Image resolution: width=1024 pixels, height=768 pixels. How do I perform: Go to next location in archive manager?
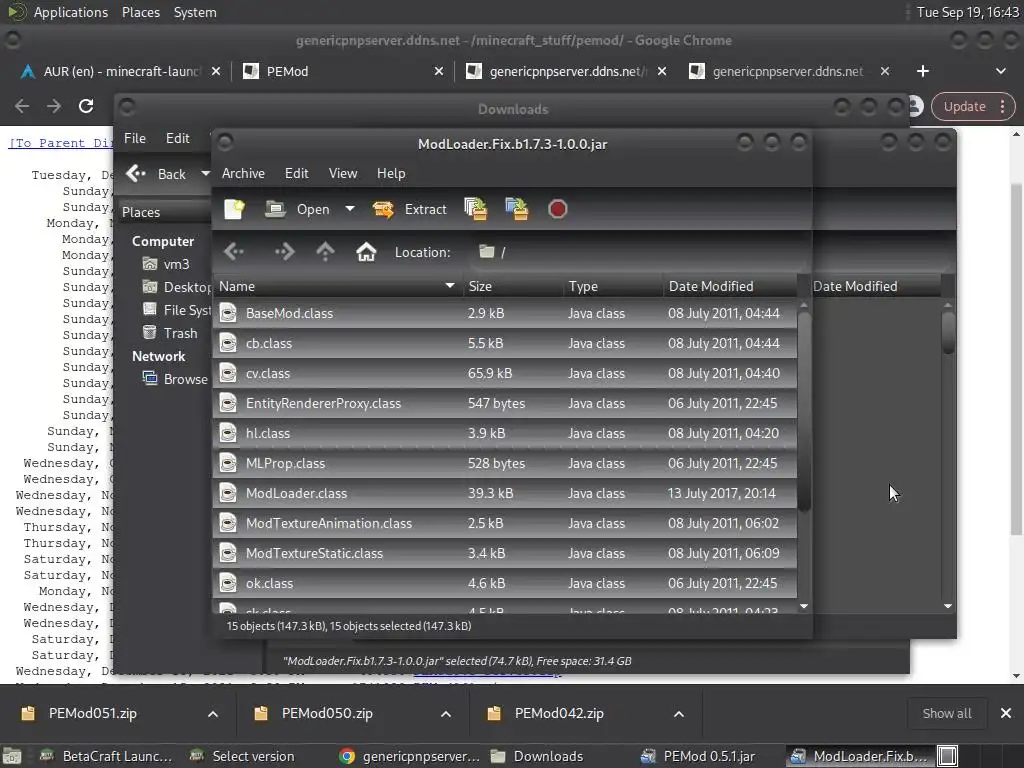point(284,251)
